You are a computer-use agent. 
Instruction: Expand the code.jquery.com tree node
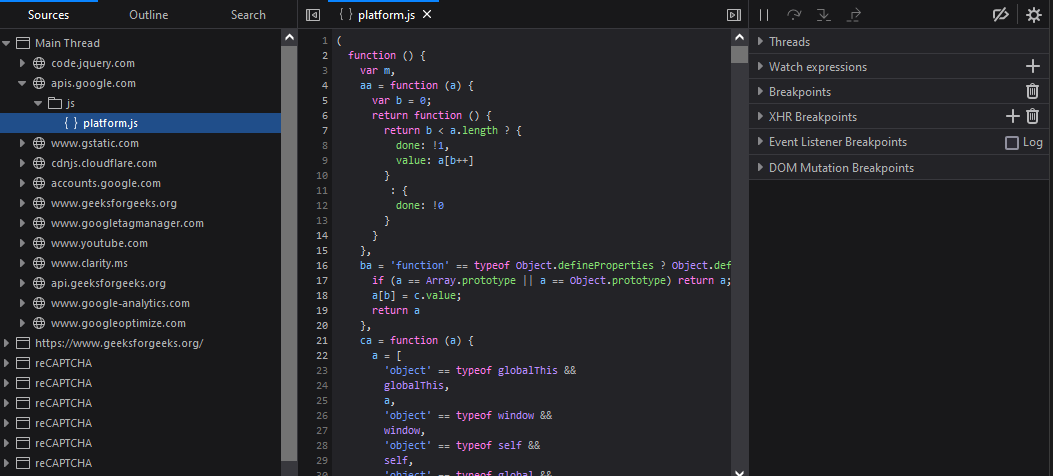(23, 63)
